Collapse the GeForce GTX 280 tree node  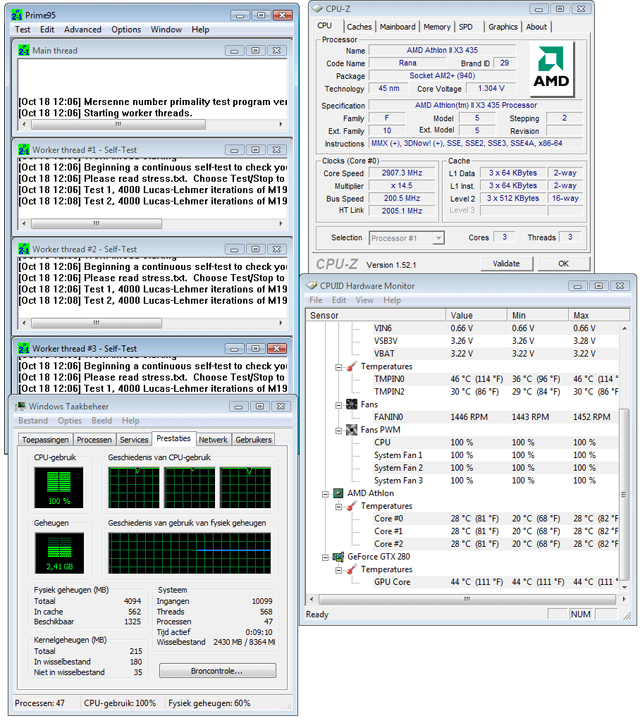(x=325, y=557)
